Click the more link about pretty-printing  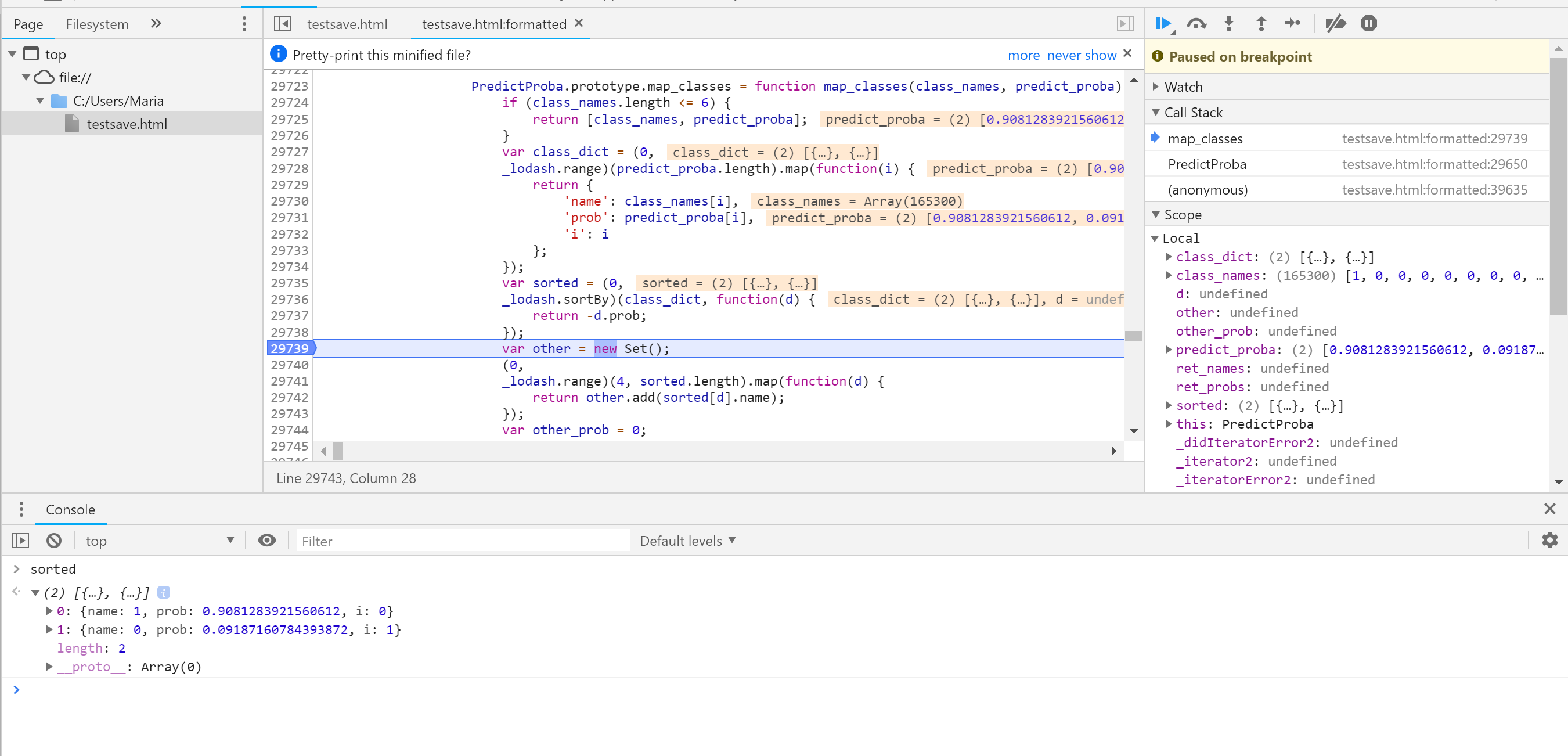point(1023,54)
